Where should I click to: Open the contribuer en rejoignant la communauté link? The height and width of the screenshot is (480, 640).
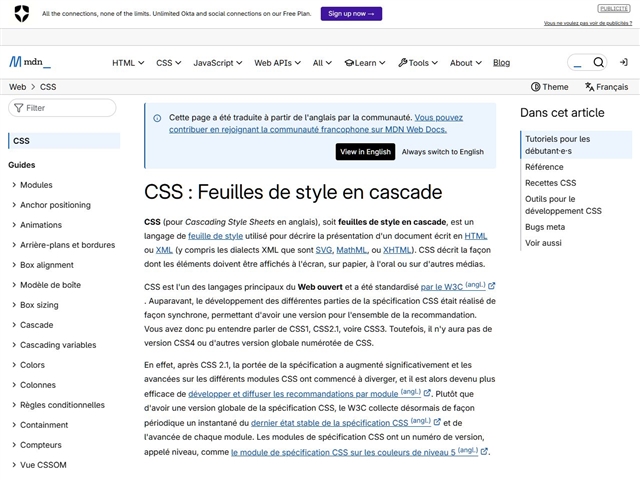tap(308, 129)
